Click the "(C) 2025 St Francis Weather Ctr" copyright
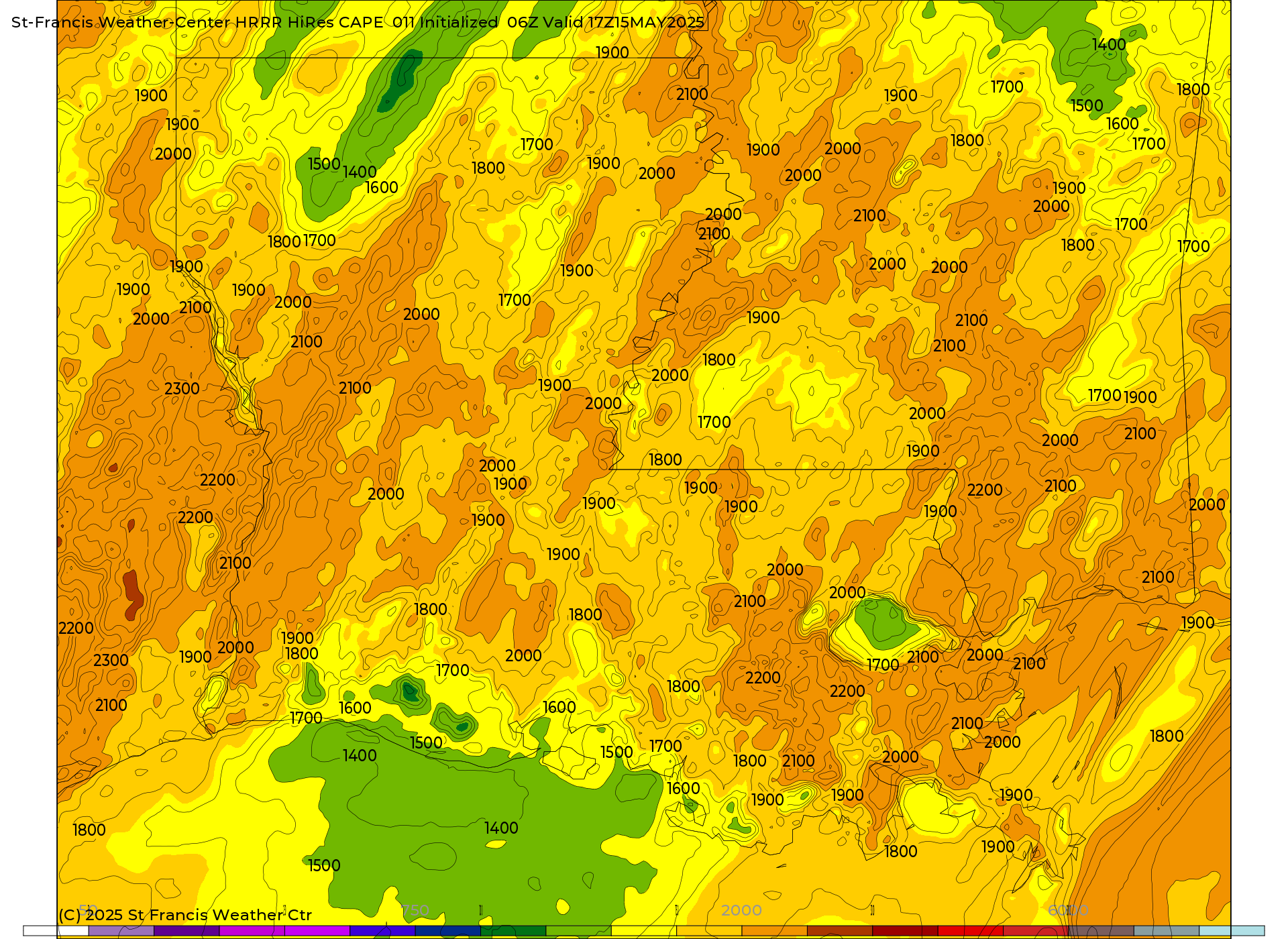This screenshot has width=1288, height=939. click(x=185, y=915)
